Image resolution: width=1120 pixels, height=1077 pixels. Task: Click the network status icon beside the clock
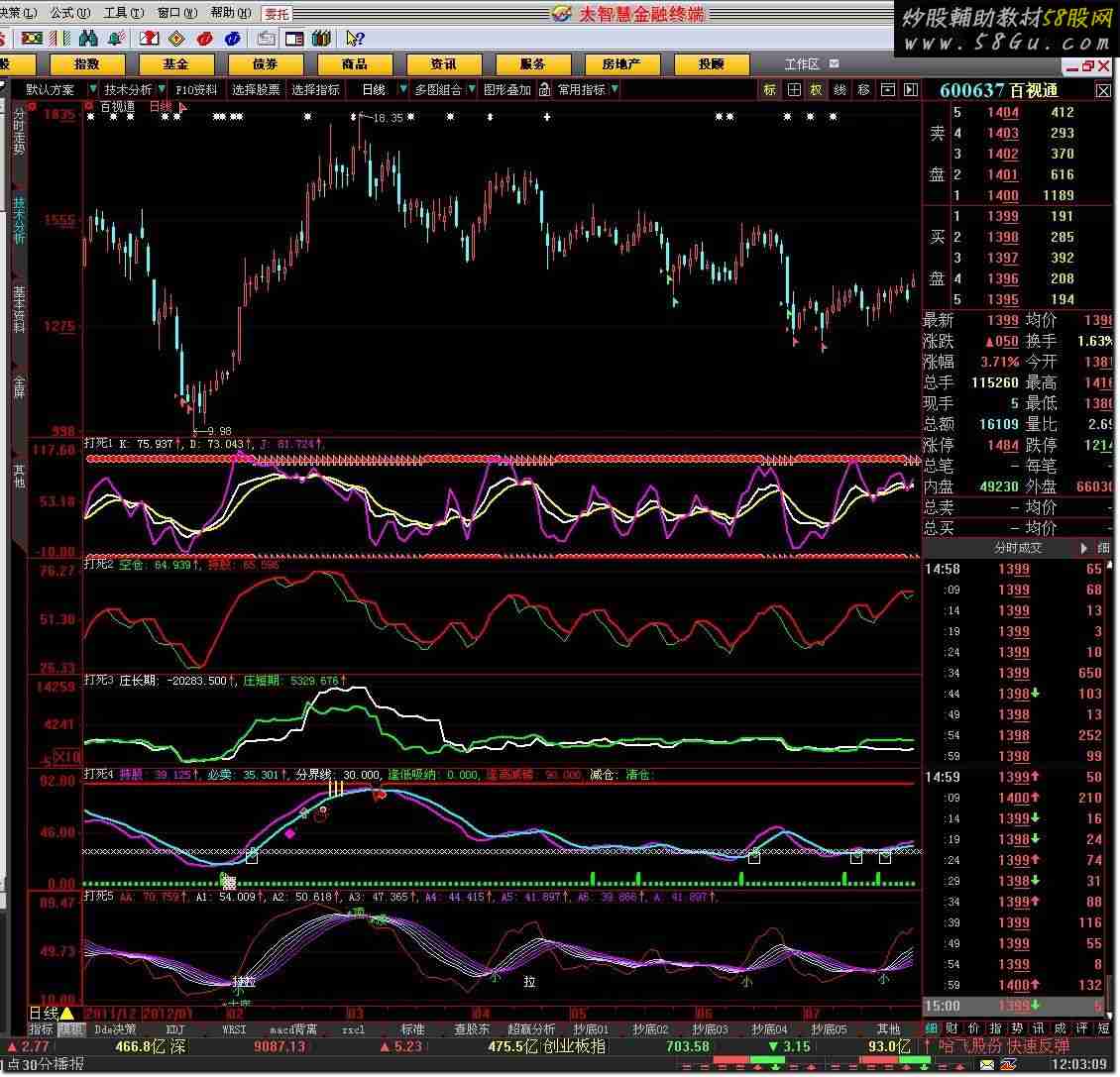pos(1009,1065)
